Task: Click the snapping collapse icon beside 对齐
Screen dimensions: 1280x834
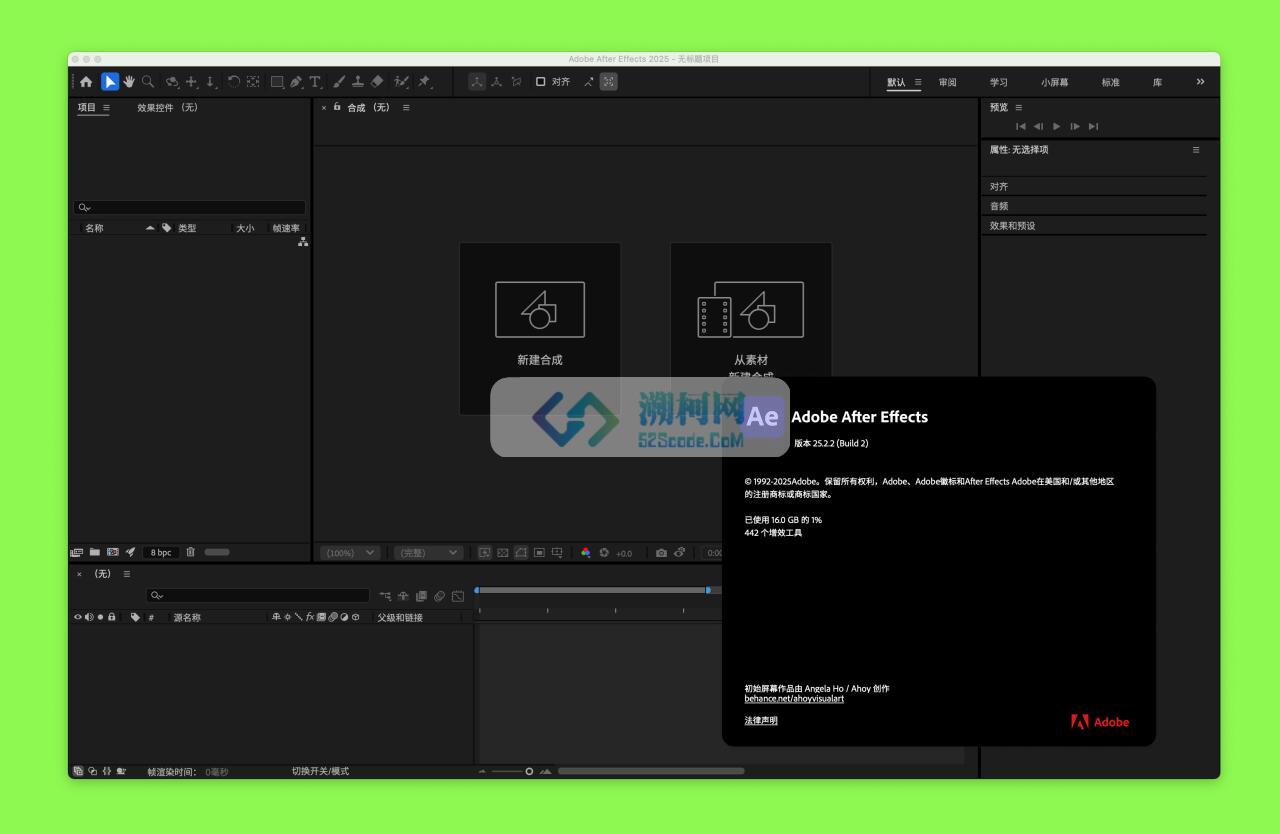Action: pyautogui.click(x=589, y=82)
